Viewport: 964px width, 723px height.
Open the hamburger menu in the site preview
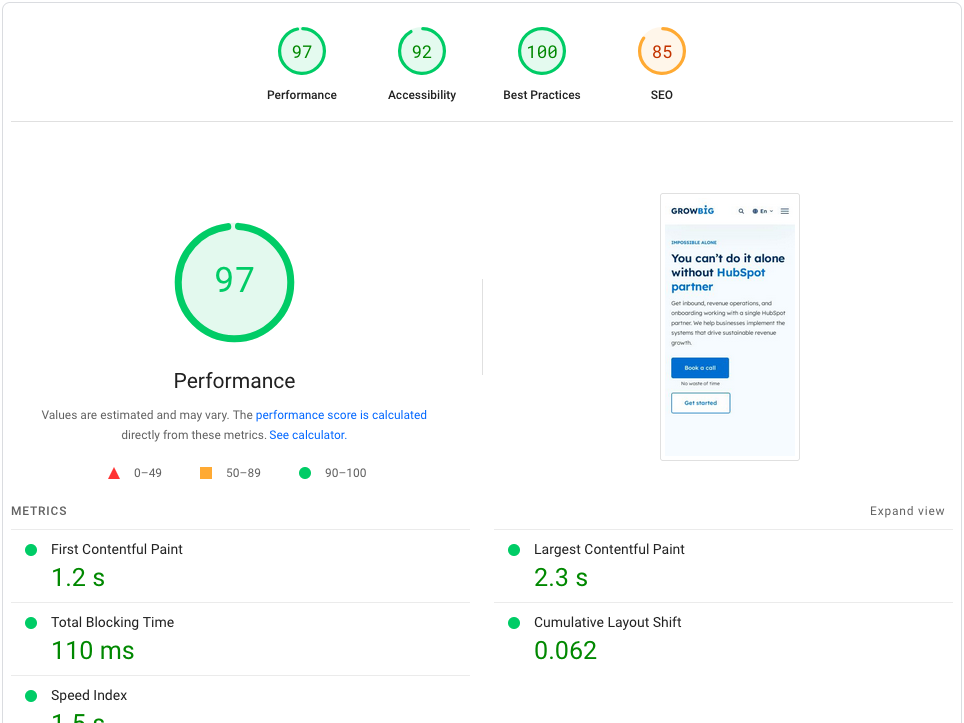coord(785,211)
